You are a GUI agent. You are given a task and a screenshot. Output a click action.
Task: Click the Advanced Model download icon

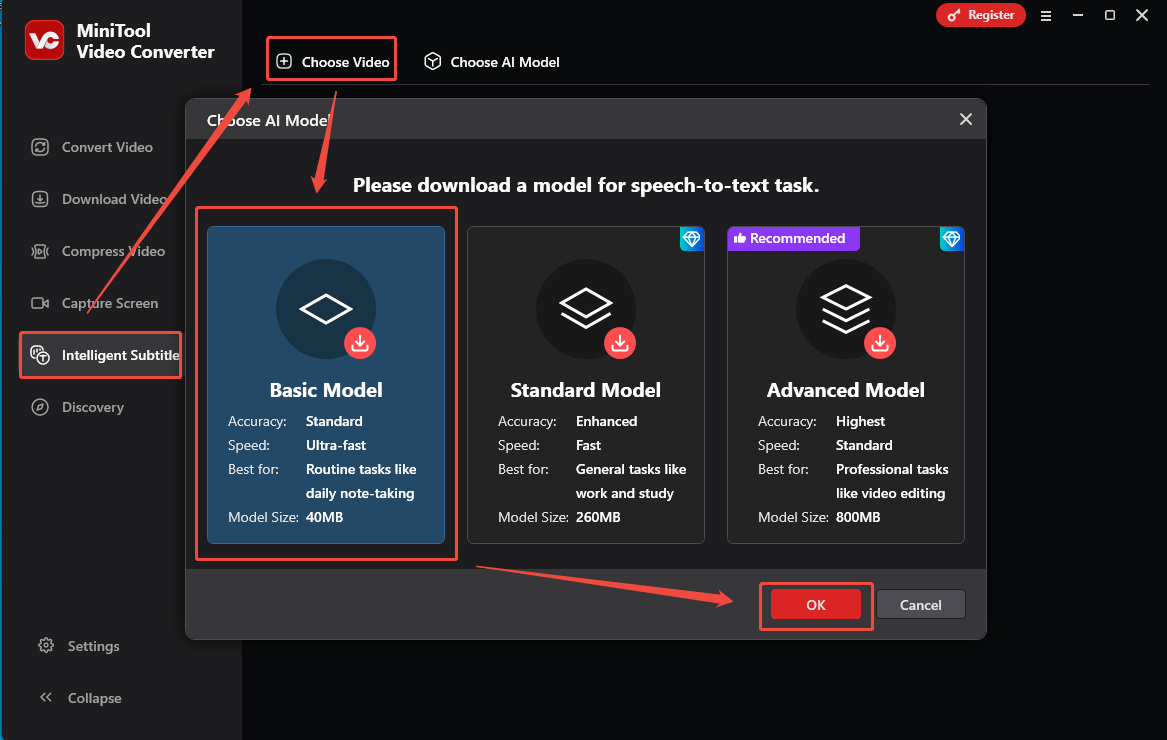click(880, 343)
